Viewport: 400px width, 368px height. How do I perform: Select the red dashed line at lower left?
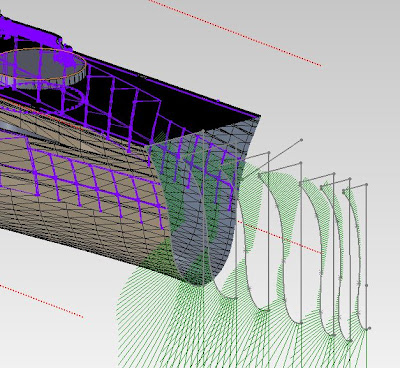click(41, 301)
